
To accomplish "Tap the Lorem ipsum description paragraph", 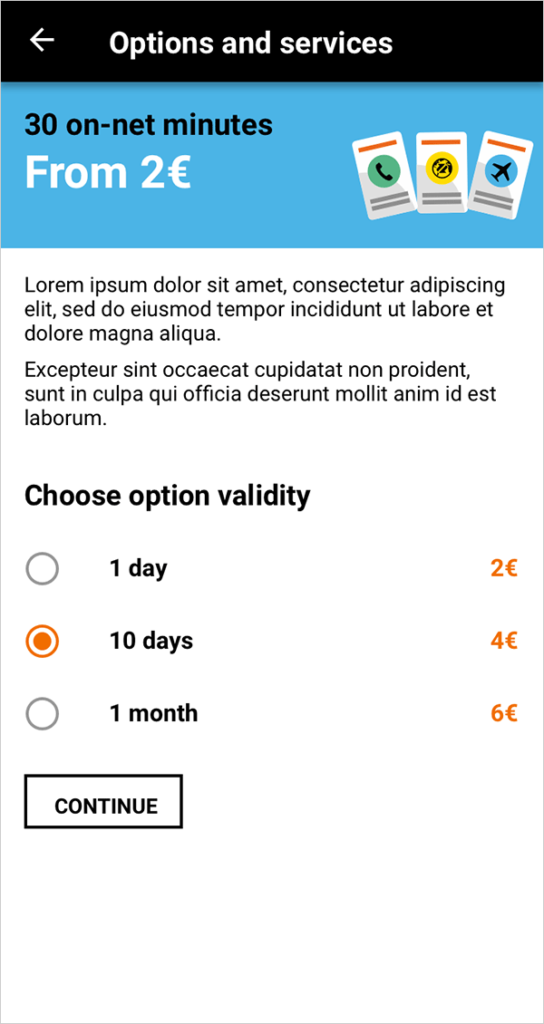I will point(265,310).
